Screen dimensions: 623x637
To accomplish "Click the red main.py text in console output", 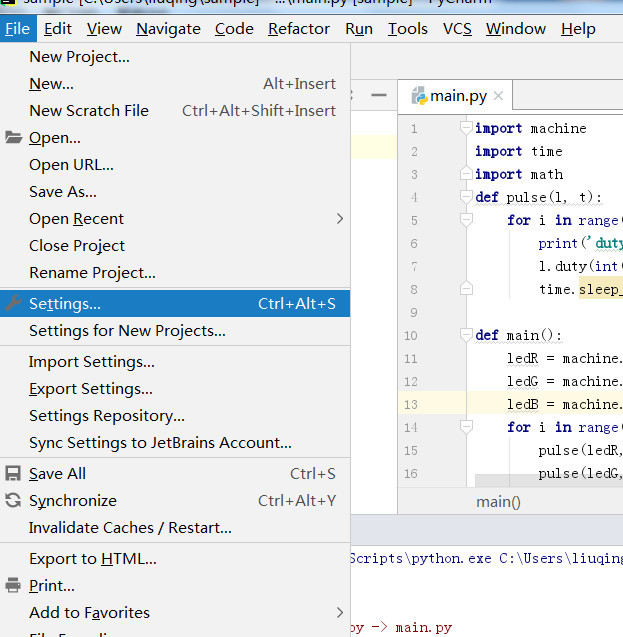I will click(424, 628).
